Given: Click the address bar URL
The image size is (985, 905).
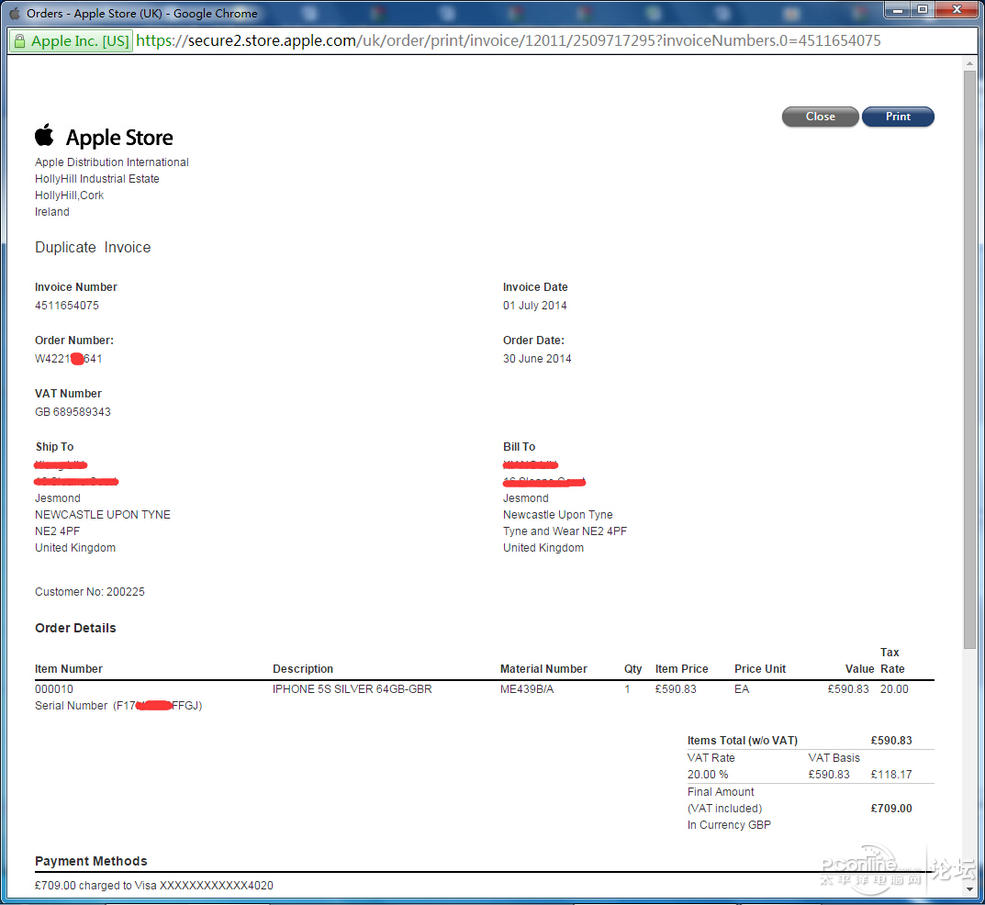Looking at the screenshot, I should click(x=508, y=41).
